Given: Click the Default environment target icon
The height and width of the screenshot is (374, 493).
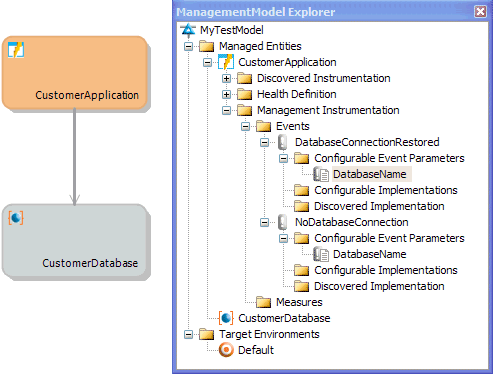Looking at the screenshot, I should 226,350.
